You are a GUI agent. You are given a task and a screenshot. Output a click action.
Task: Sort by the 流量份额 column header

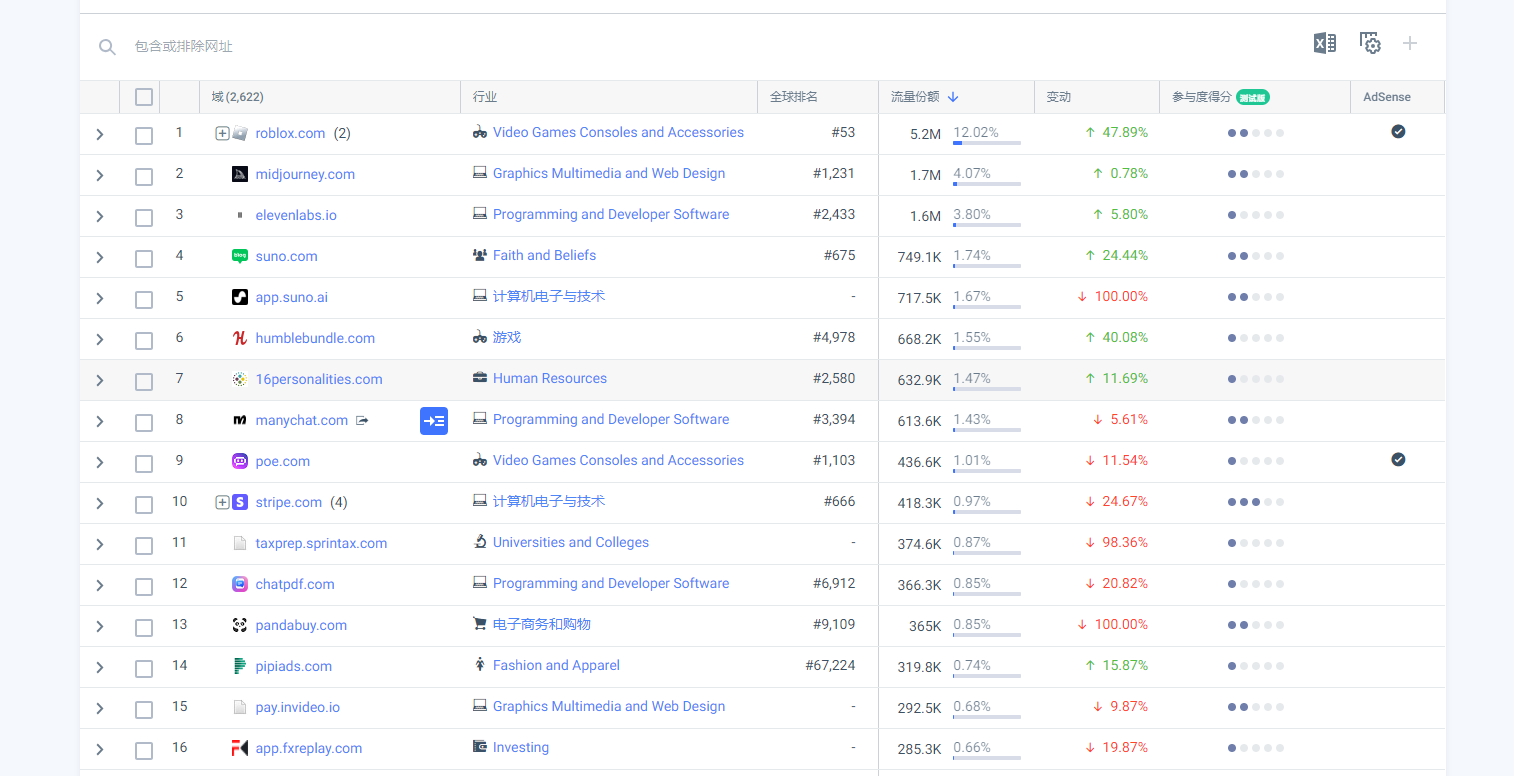tap(915, 97)
